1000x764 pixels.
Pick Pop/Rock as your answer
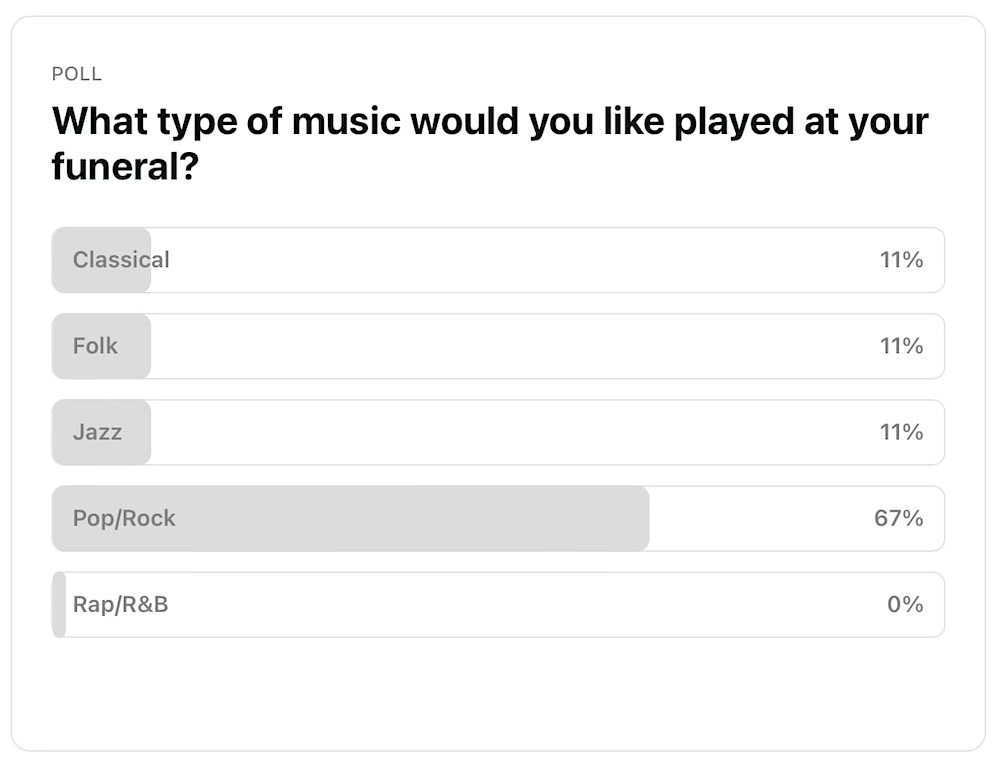(x=497, y=518)
